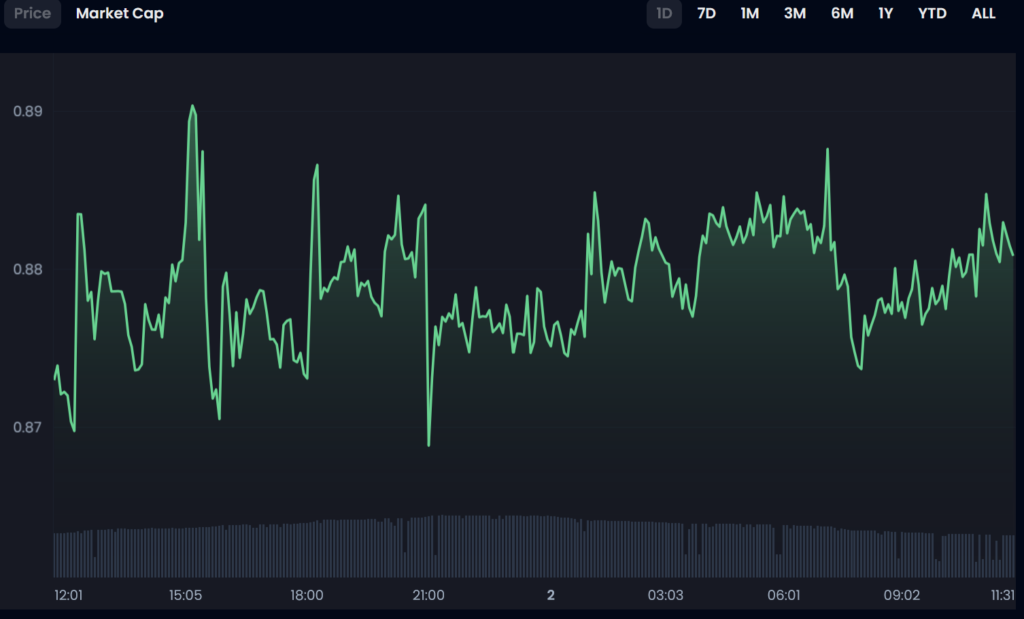
Task: Set chart range to 3M
Action: [794, 14]
